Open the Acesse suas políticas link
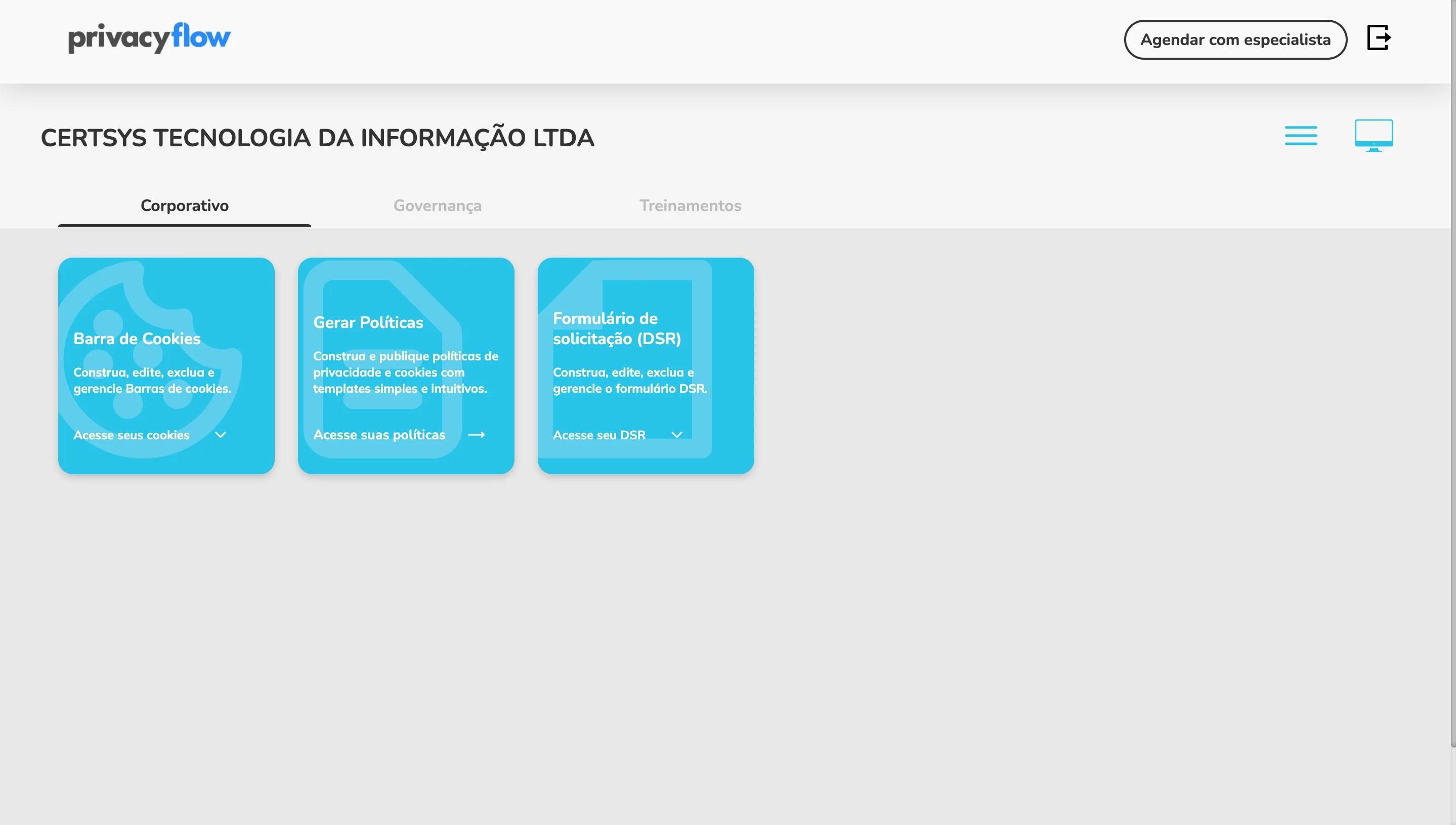The height and width of the screenshot is (825, 1456). 379,435
